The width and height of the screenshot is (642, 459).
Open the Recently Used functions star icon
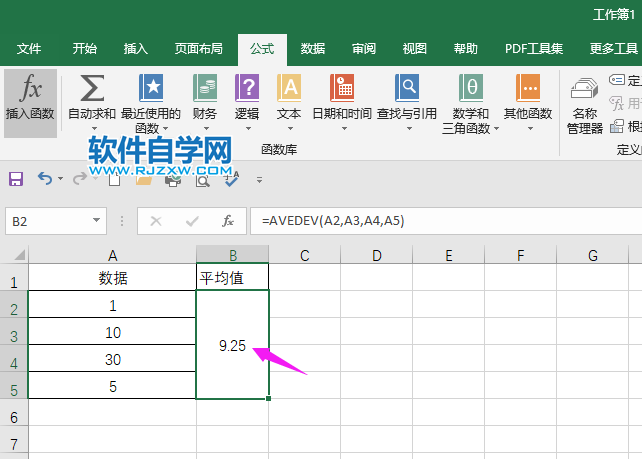(x=151, y=88)
